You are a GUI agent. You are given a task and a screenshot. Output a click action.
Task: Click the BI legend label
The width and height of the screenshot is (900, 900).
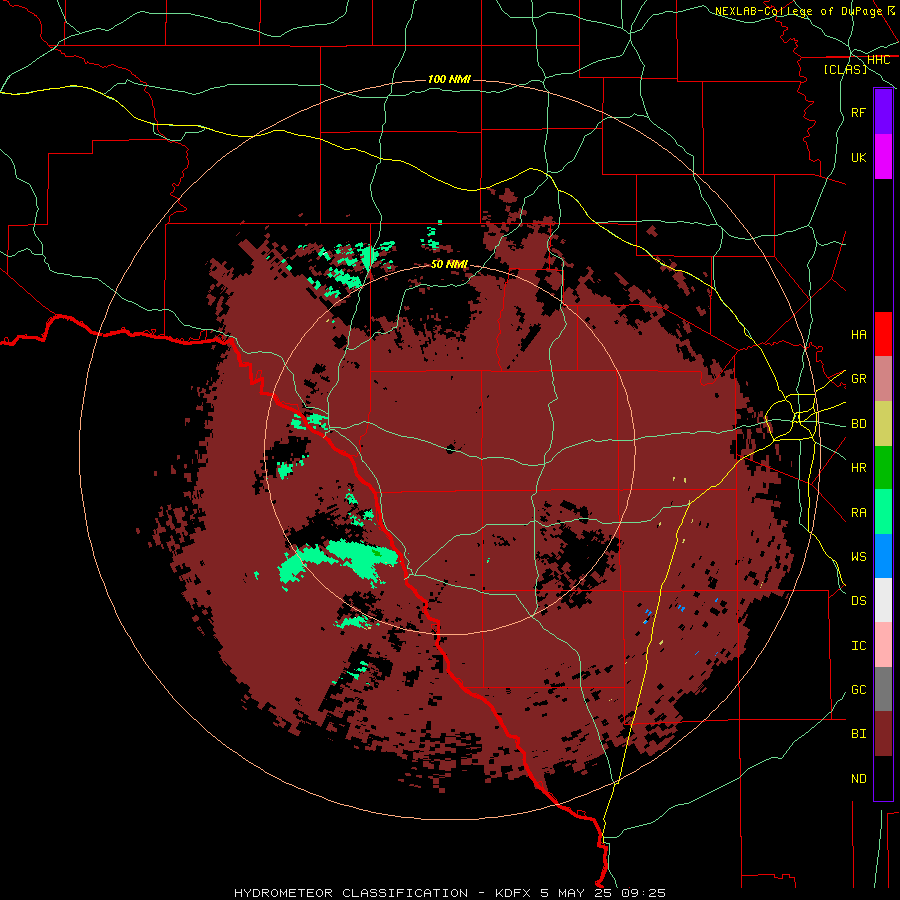[x=859, y=734]
